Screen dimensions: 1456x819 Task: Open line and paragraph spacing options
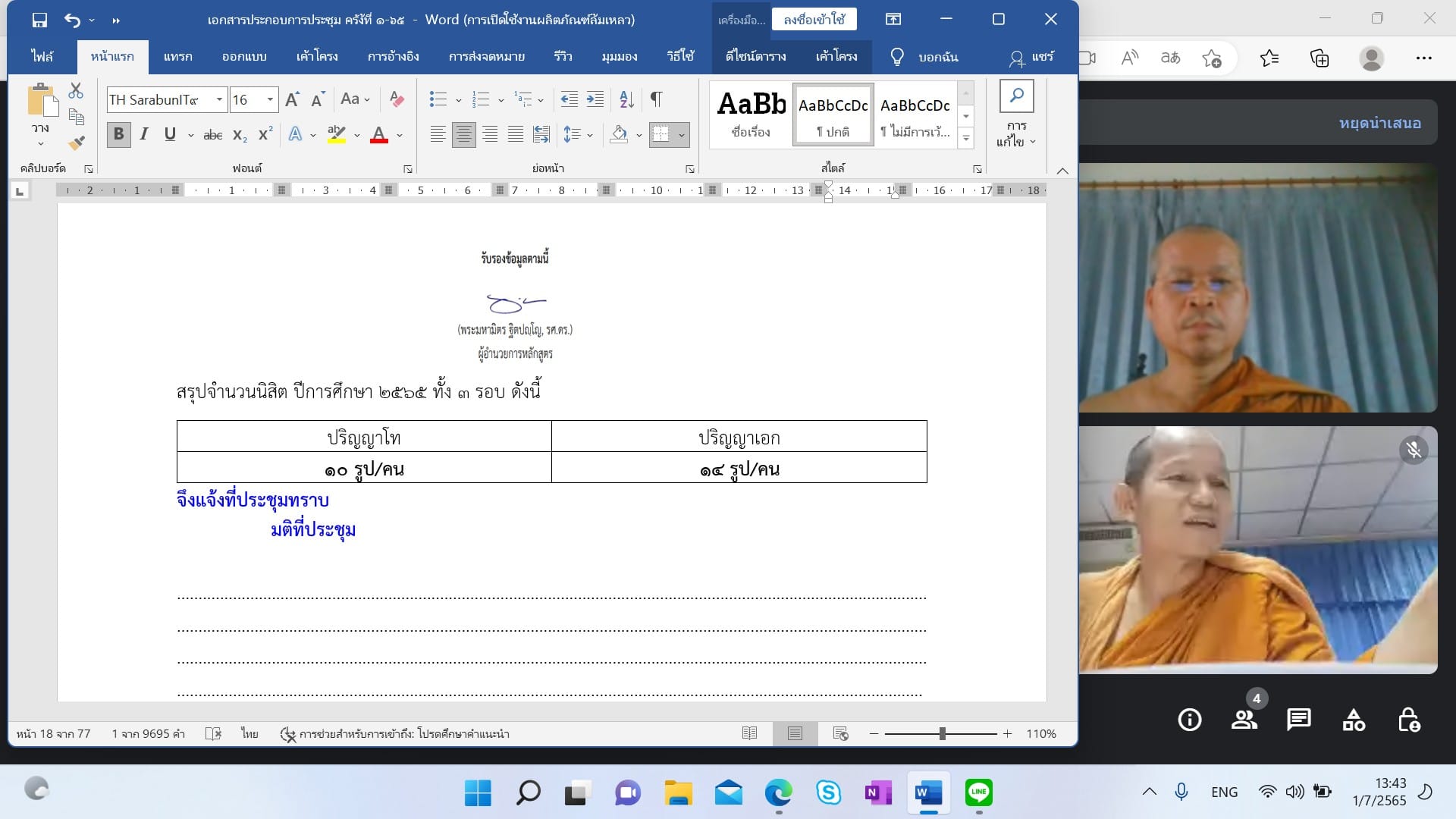[x=578, y=135]
